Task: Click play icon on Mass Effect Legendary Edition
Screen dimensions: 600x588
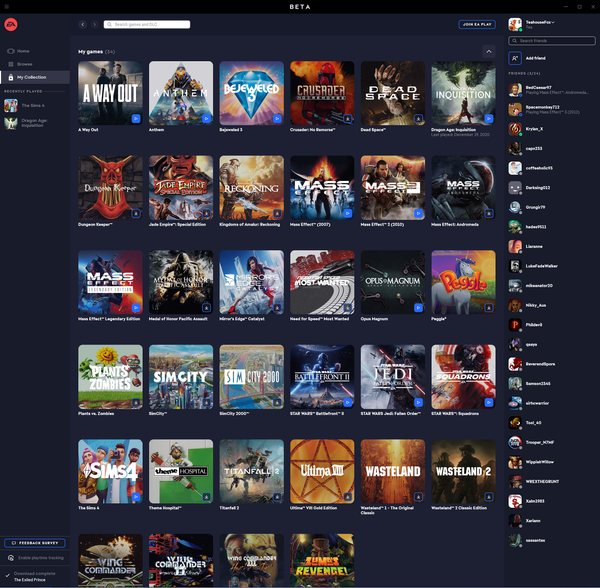Action: 136,308
